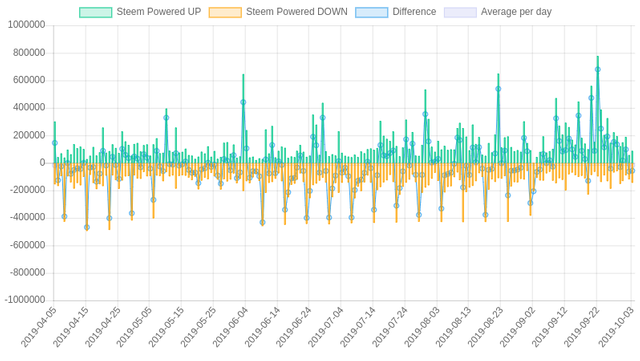640x361 pixels.
Task: Click the 400000 y-axis label
Action: [x=29, y=108]
